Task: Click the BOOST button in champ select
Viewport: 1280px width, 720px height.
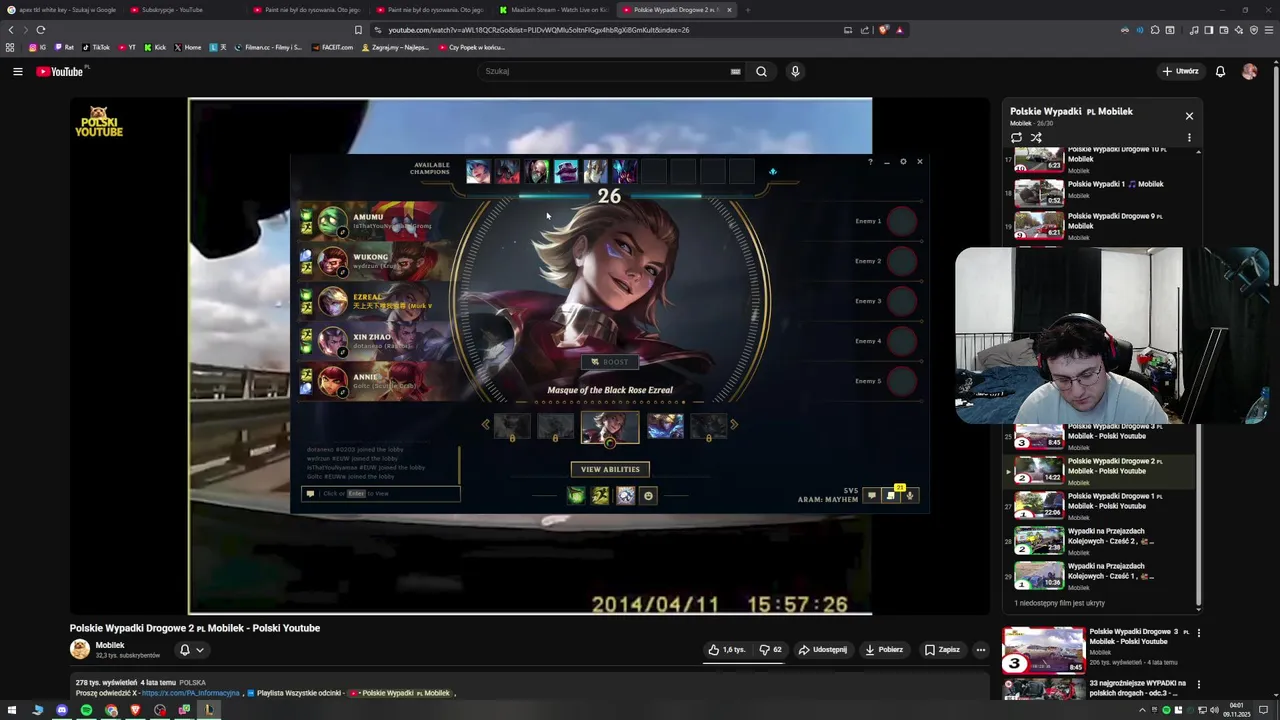Action: pos(610,362)
